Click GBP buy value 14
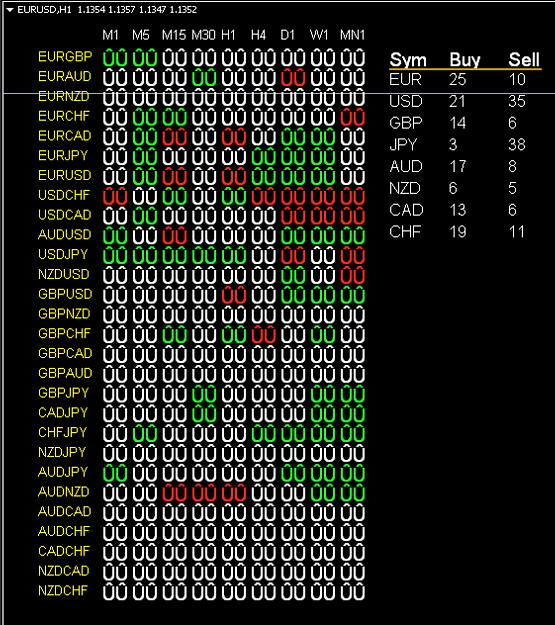 coord(458,123)
